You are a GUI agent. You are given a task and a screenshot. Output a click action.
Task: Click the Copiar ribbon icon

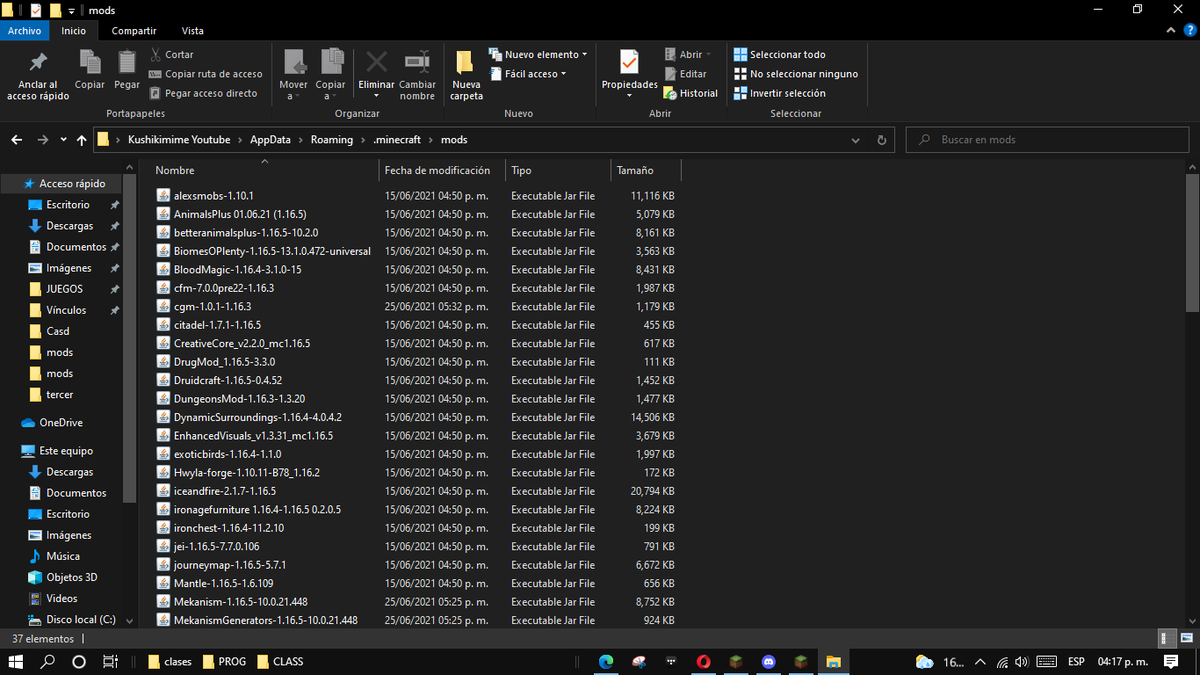click(x=90, y=62)
